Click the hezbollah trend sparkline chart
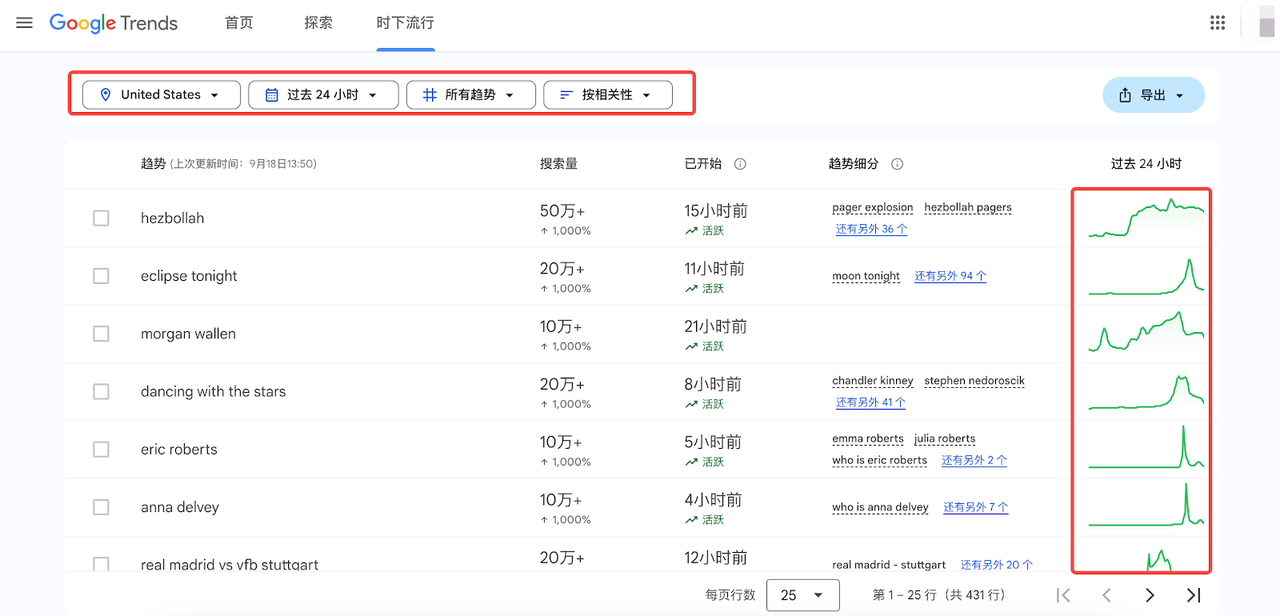Image resolution: width=1280 pixels, height=616 pixels. [x=1142, y=217]
